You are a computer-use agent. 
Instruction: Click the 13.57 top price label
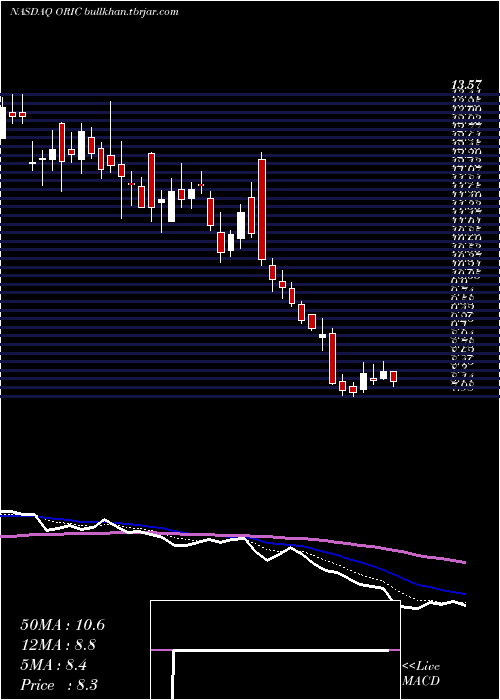(466, 84)
